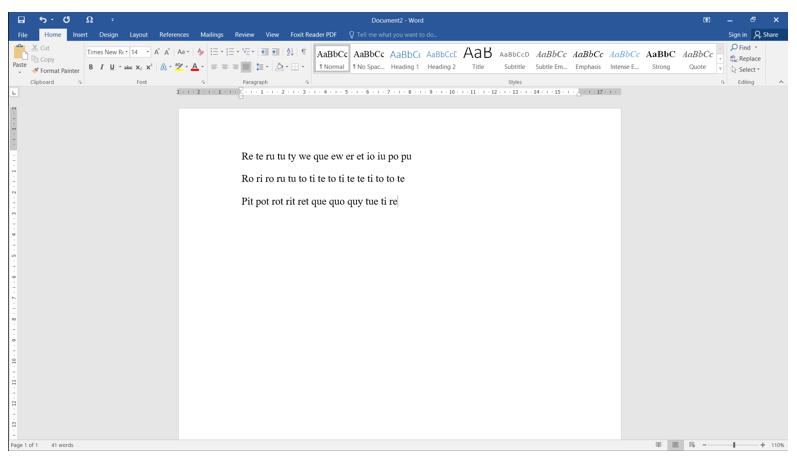This screenshot has width=797, height=461.
Task: Show paragraph marks with pilcrow icon
Action: pos(303,53)
